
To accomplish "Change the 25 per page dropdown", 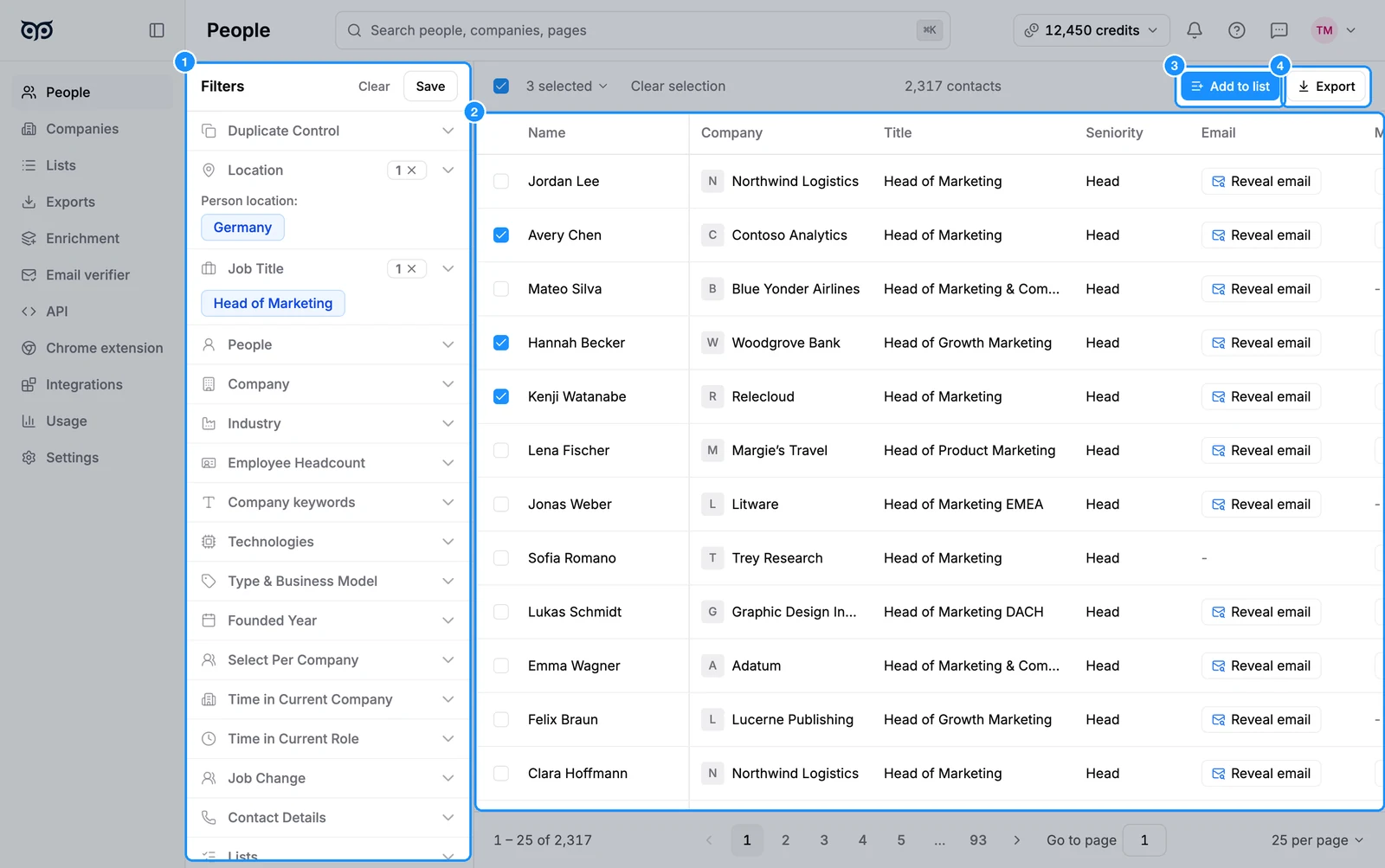I will [x=1317, y=840].
